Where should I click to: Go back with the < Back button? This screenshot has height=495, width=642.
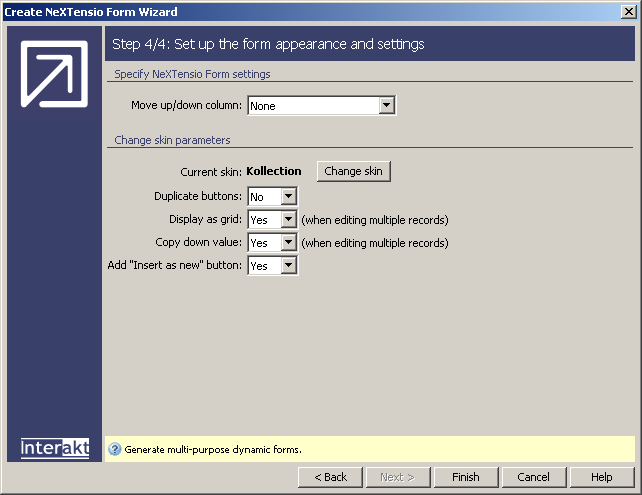[330, 477]
